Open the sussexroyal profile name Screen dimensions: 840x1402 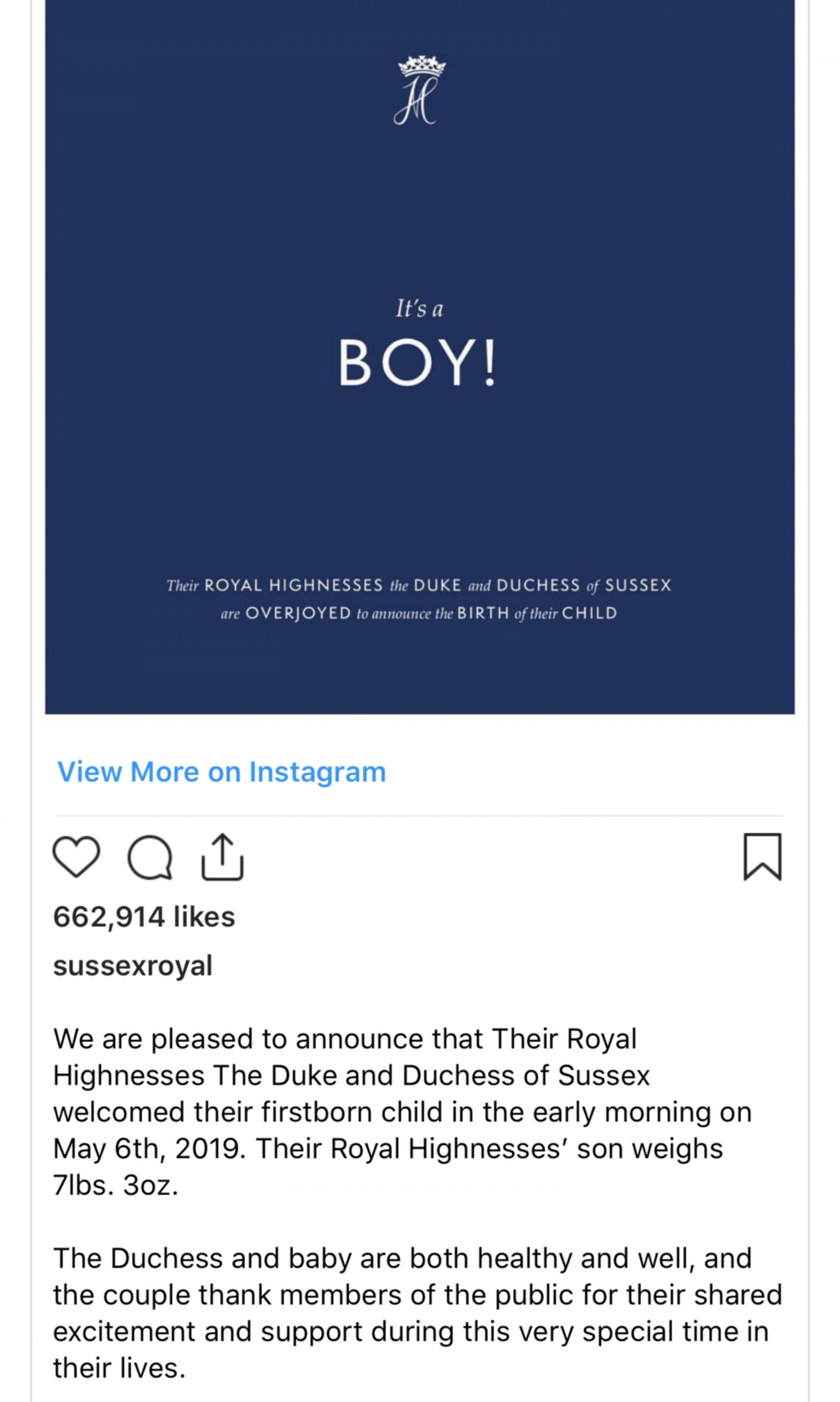point(133,966)
